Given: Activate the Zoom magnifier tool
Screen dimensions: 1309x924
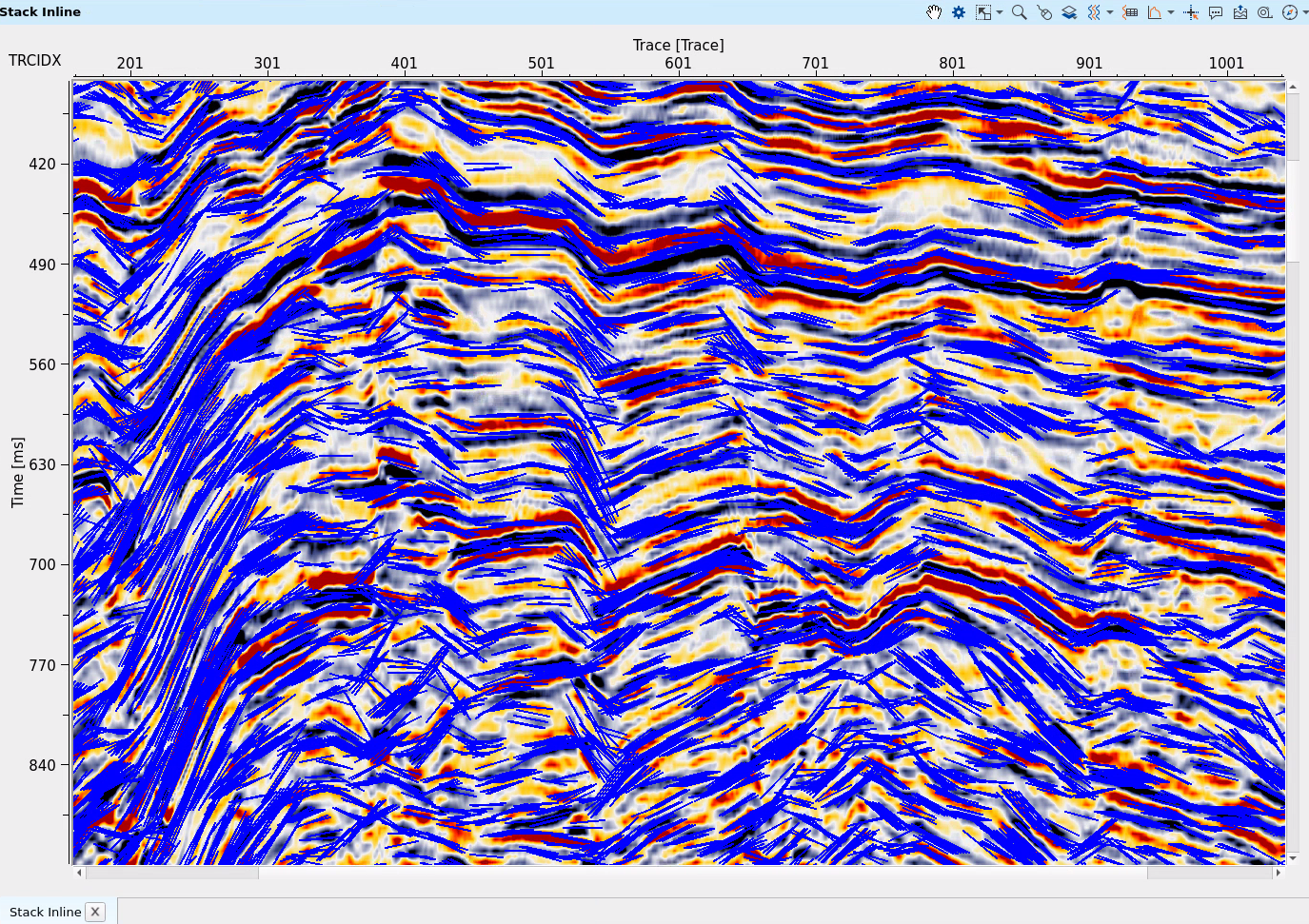Looking at the screenshot, I should coord(1019,12).
